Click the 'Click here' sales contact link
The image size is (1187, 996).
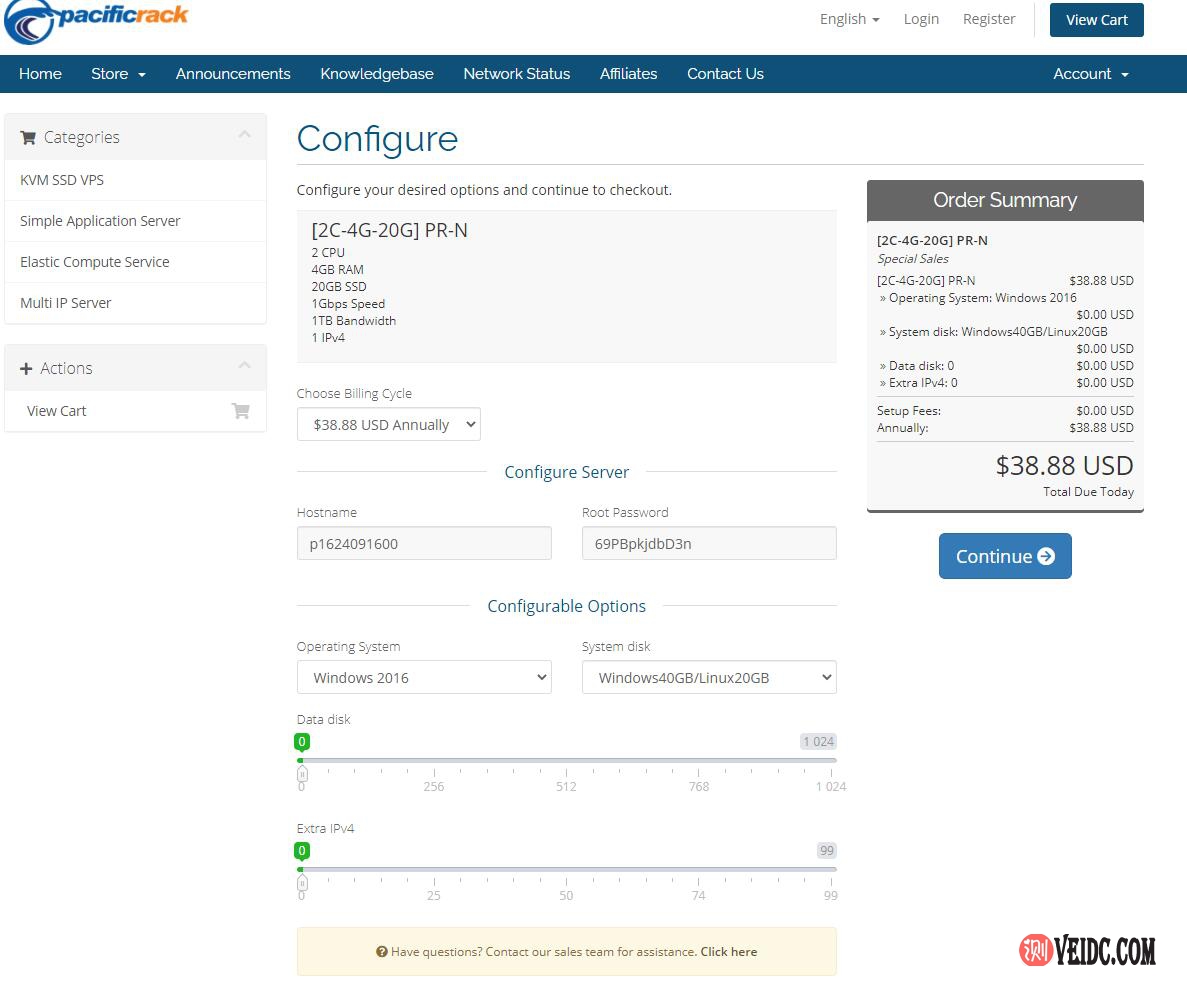click(728, 952)
